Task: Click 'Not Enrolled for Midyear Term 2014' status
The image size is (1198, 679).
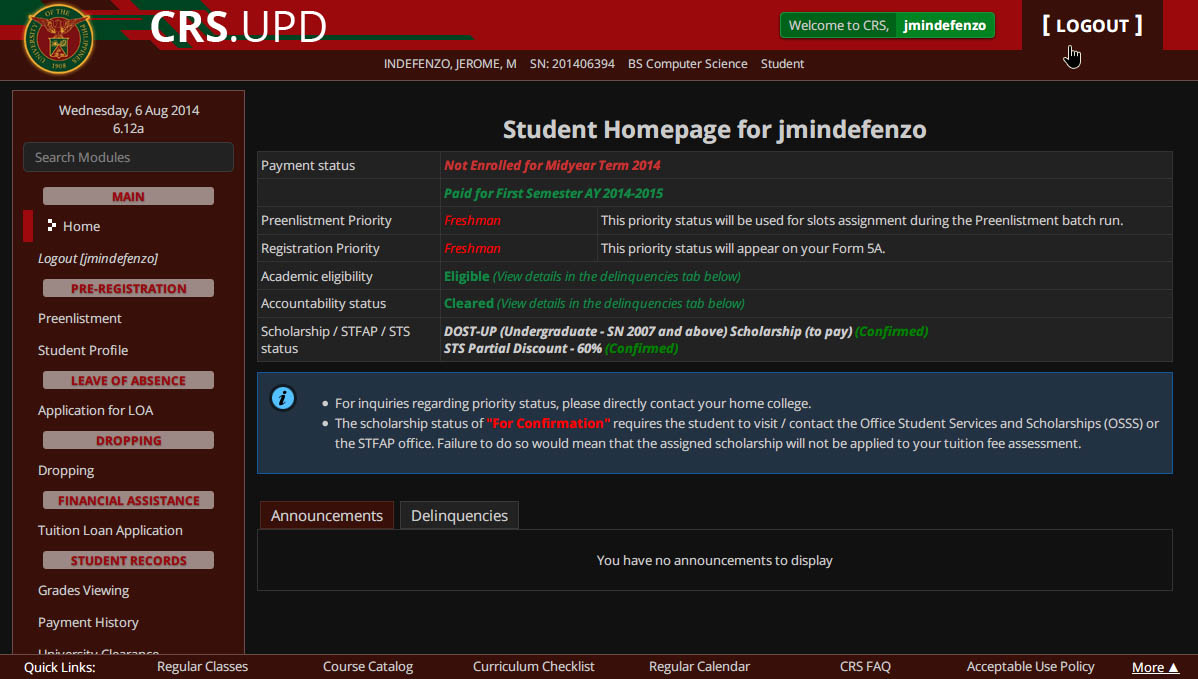Action: coord(552,165)
